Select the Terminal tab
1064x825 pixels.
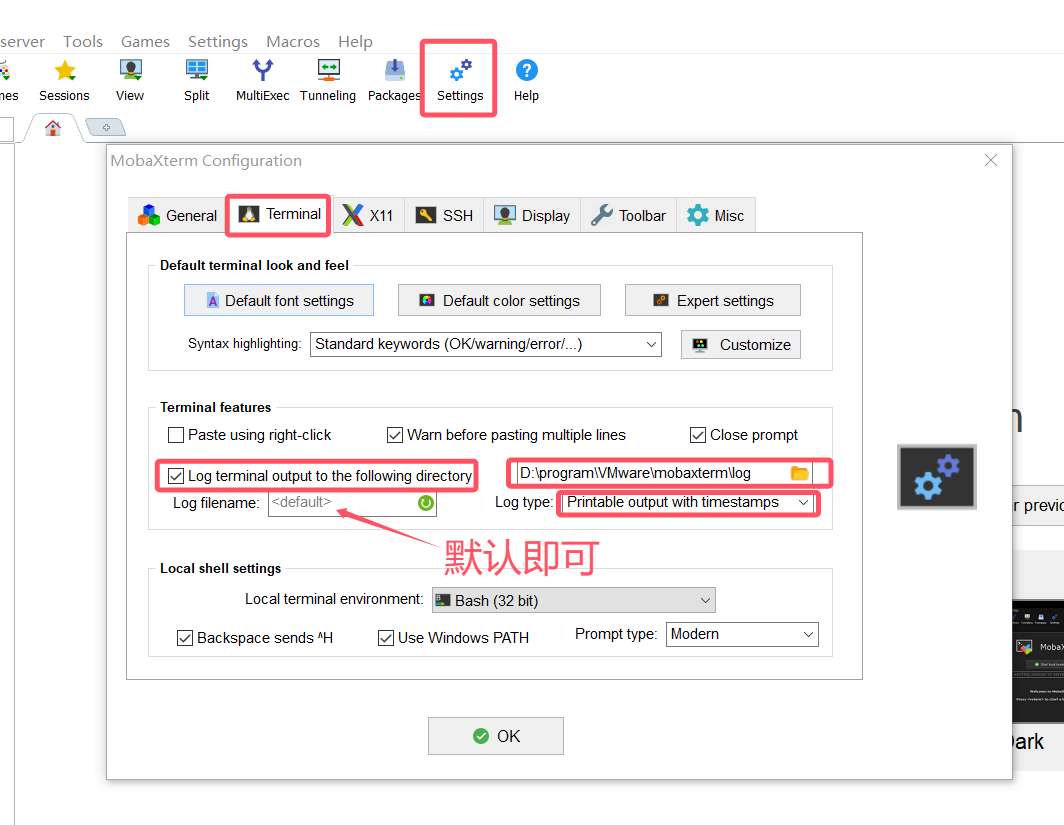[279, 214]
